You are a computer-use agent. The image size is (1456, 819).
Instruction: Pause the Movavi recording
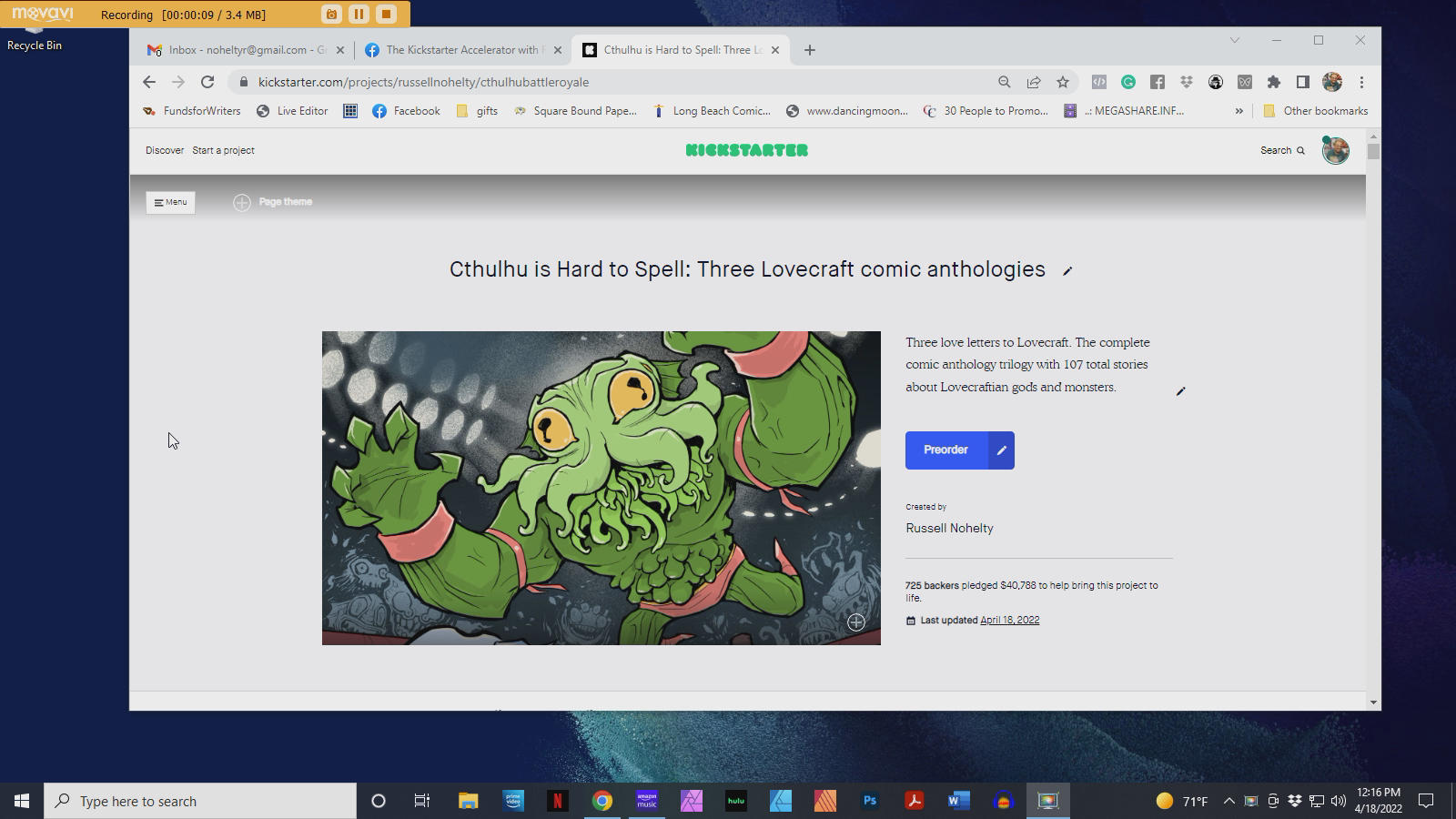pyautogui.click(x=359, y=14)
